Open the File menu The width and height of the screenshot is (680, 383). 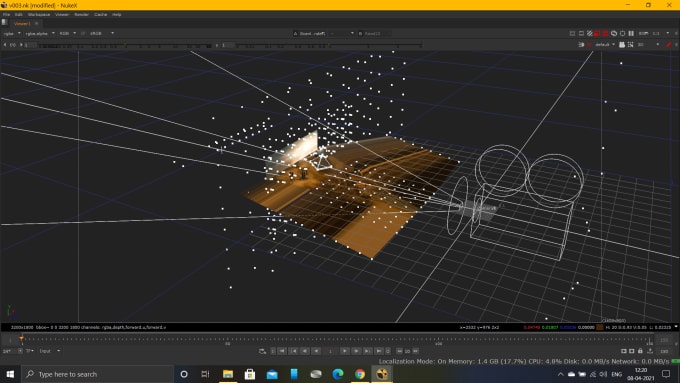click(x=6, y=14)
